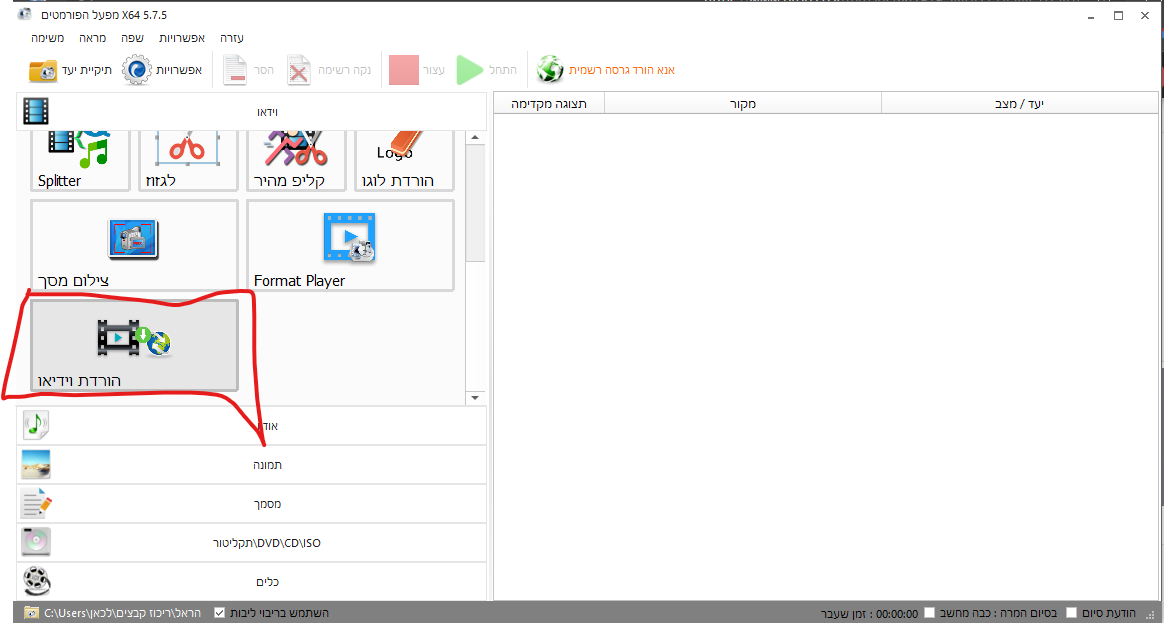Viewport: 1164px width, 623px height.
Task: Click the film strip icon in וידאו header
Action: pyautogui.click(x=36, y=111)
